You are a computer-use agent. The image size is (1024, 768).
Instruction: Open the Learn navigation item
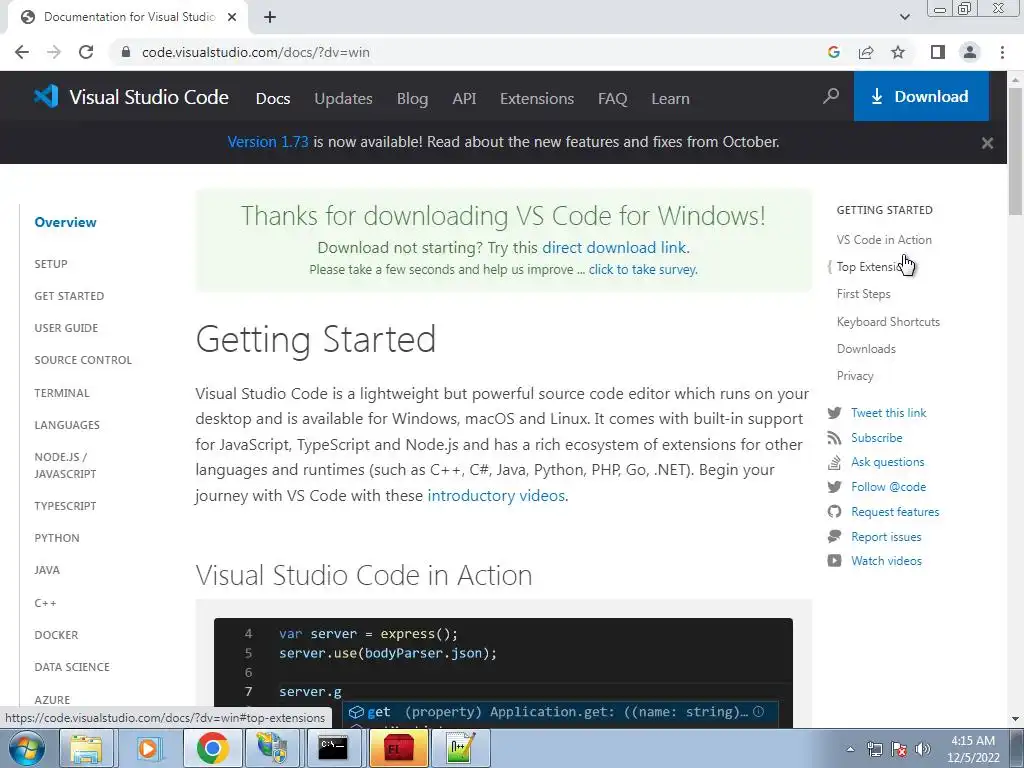(670, 99)
